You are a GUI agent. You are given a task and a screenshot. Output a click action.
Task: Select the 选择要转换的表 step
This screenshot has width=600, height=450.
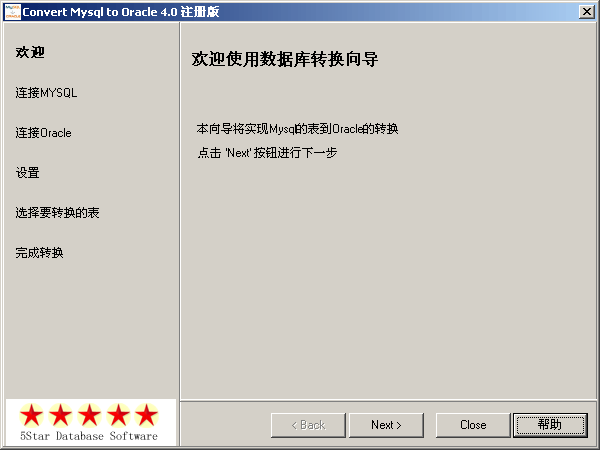pyautogui.click(x=57, y=212)
